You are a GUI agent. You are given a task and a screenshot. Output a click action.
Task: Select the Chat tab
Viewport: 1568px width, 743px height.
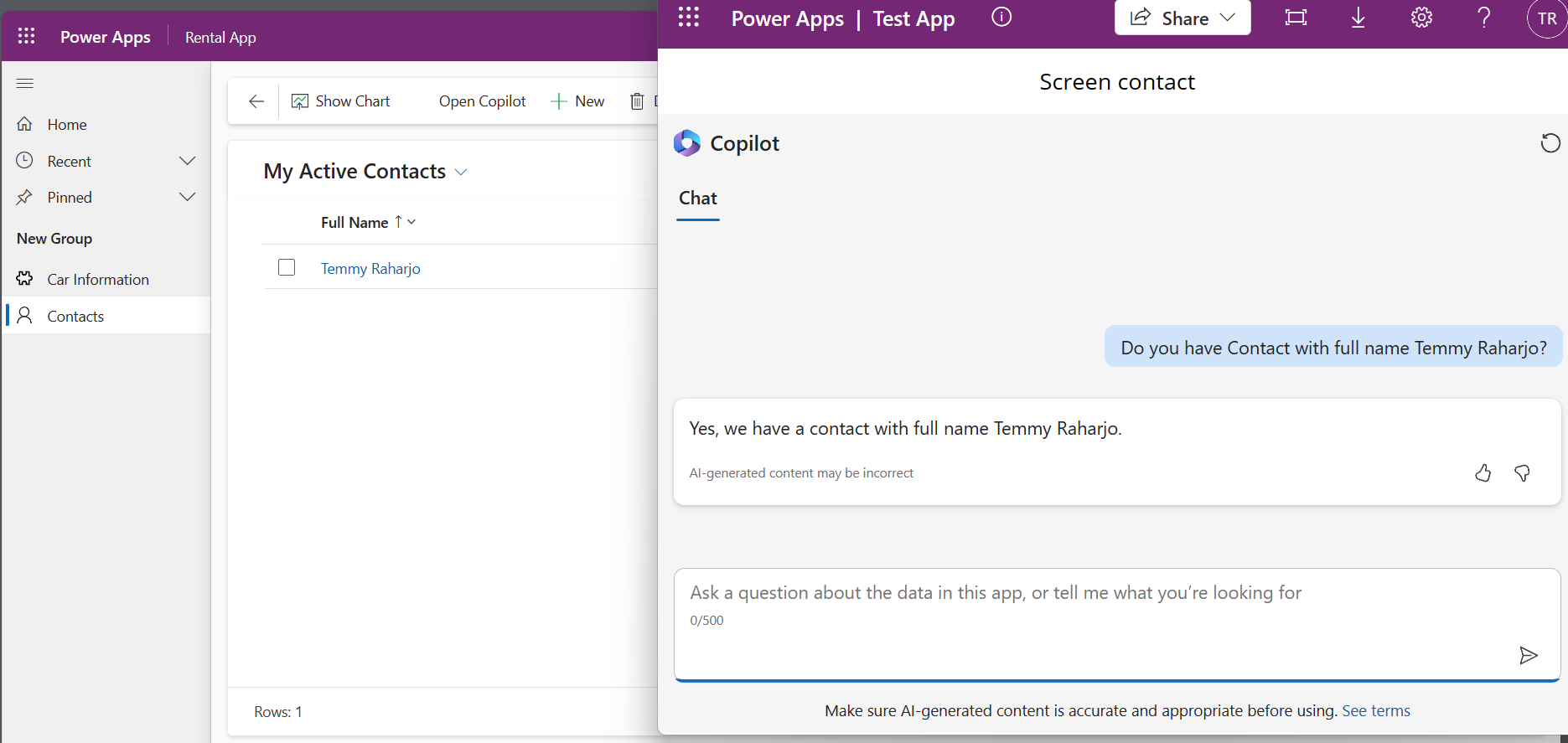[x=698, y=199]
